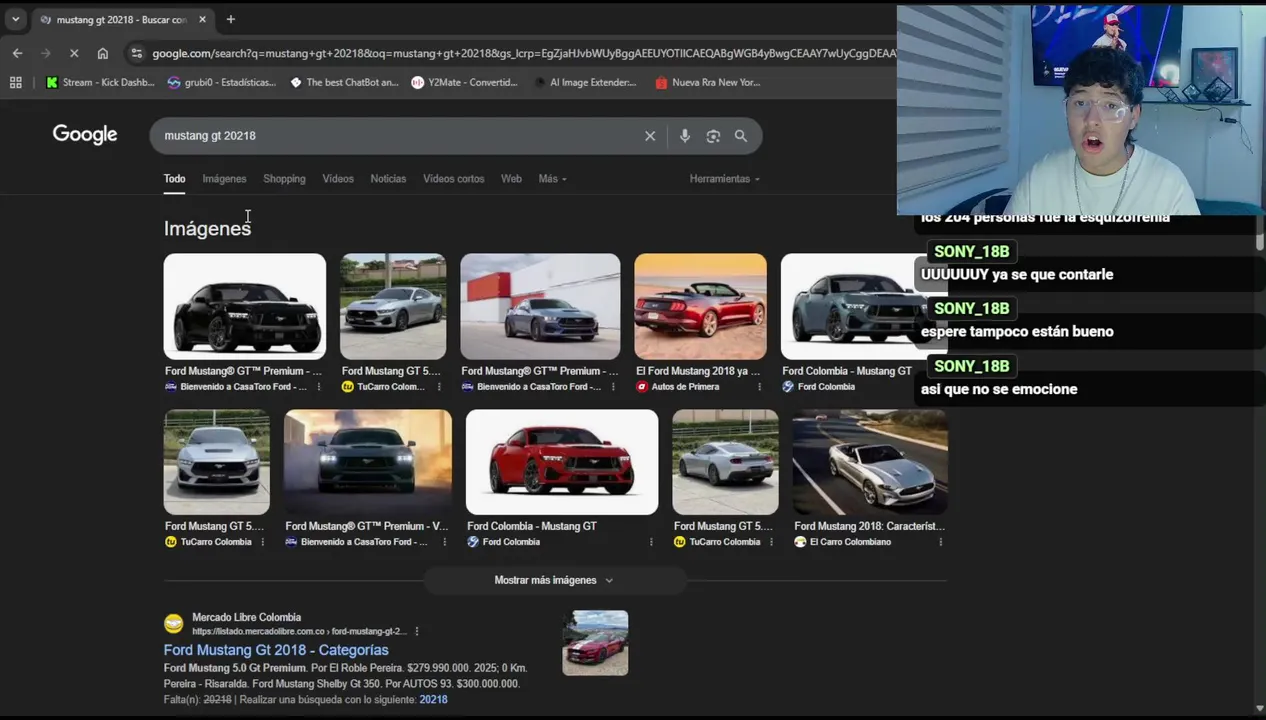Screen dimensions: 1266x720
Task: Open the black Mustang GT Premium thumbnail
Action: coord(245,306)
